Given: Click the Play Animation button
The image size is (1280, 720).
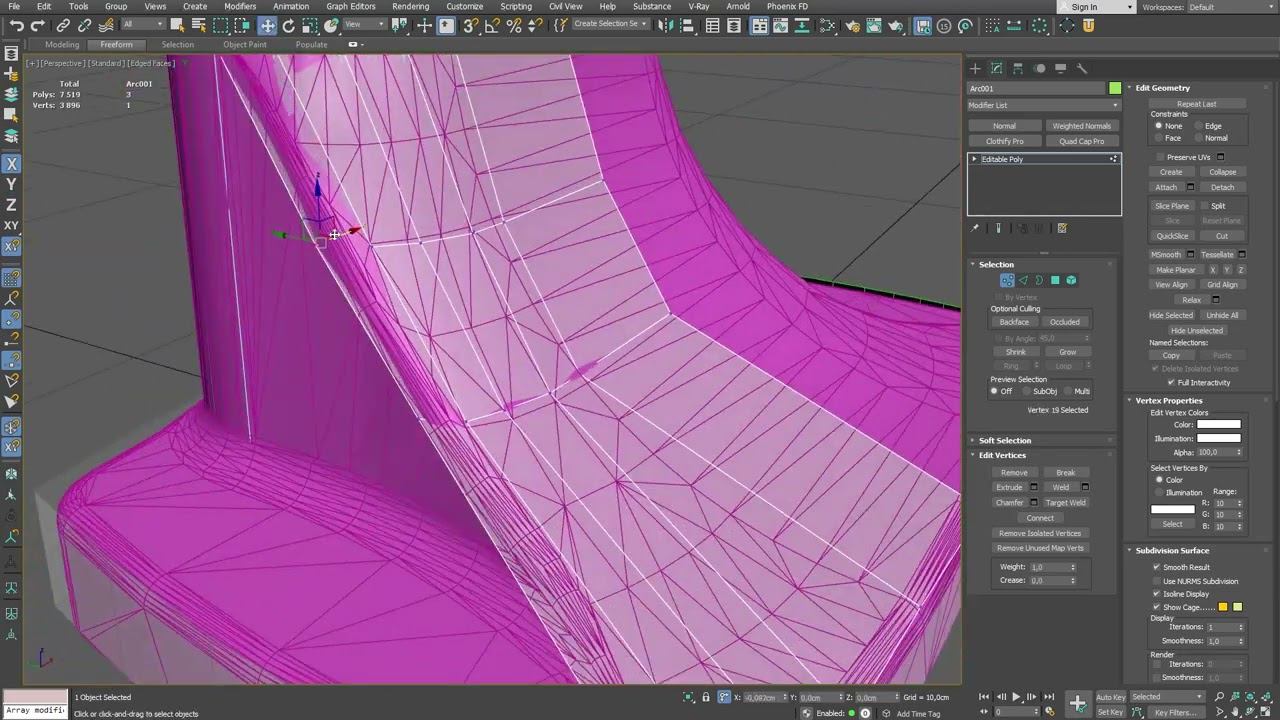Looking at the screenshot, I should [x=1016, y=697].
